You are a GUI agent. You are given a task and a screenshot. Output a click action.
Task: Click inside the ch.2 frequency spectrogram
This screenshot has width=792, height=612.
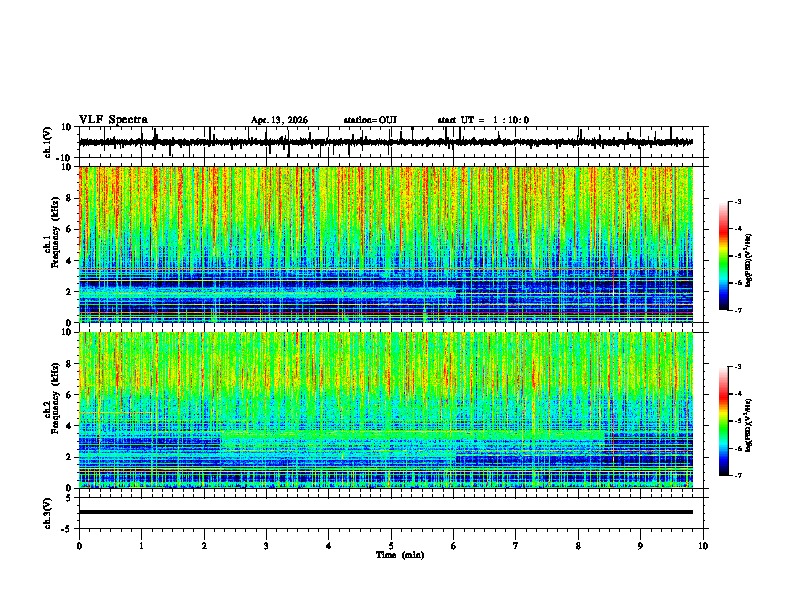pyautogui.click(x=386, y=410)
